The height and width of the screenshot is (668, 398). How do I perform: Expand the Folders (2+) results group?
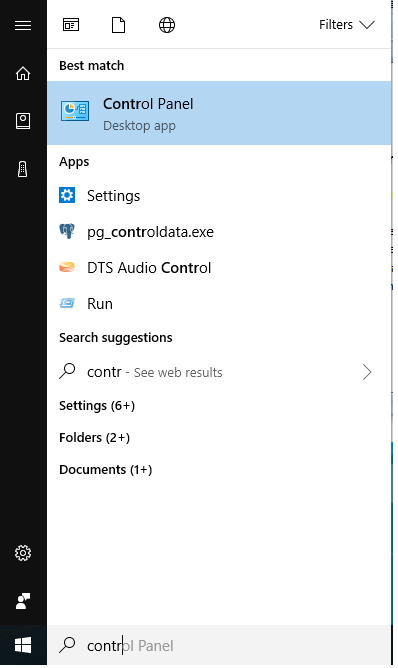(95, 439)
